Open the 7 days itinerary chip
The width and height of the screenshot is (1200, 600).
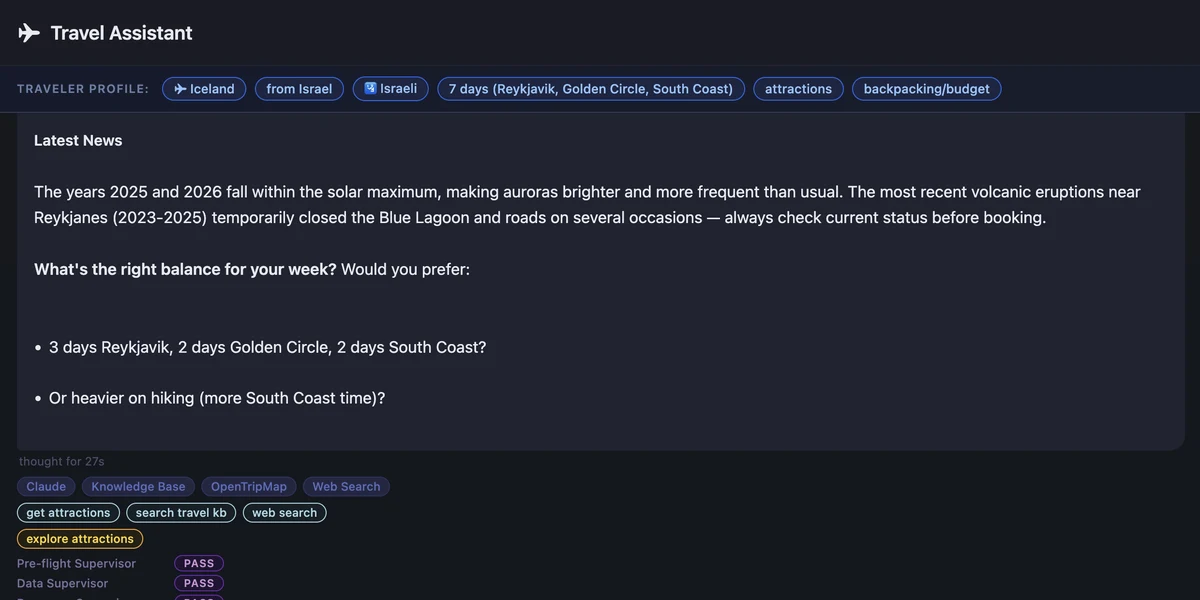coord(591,89)
